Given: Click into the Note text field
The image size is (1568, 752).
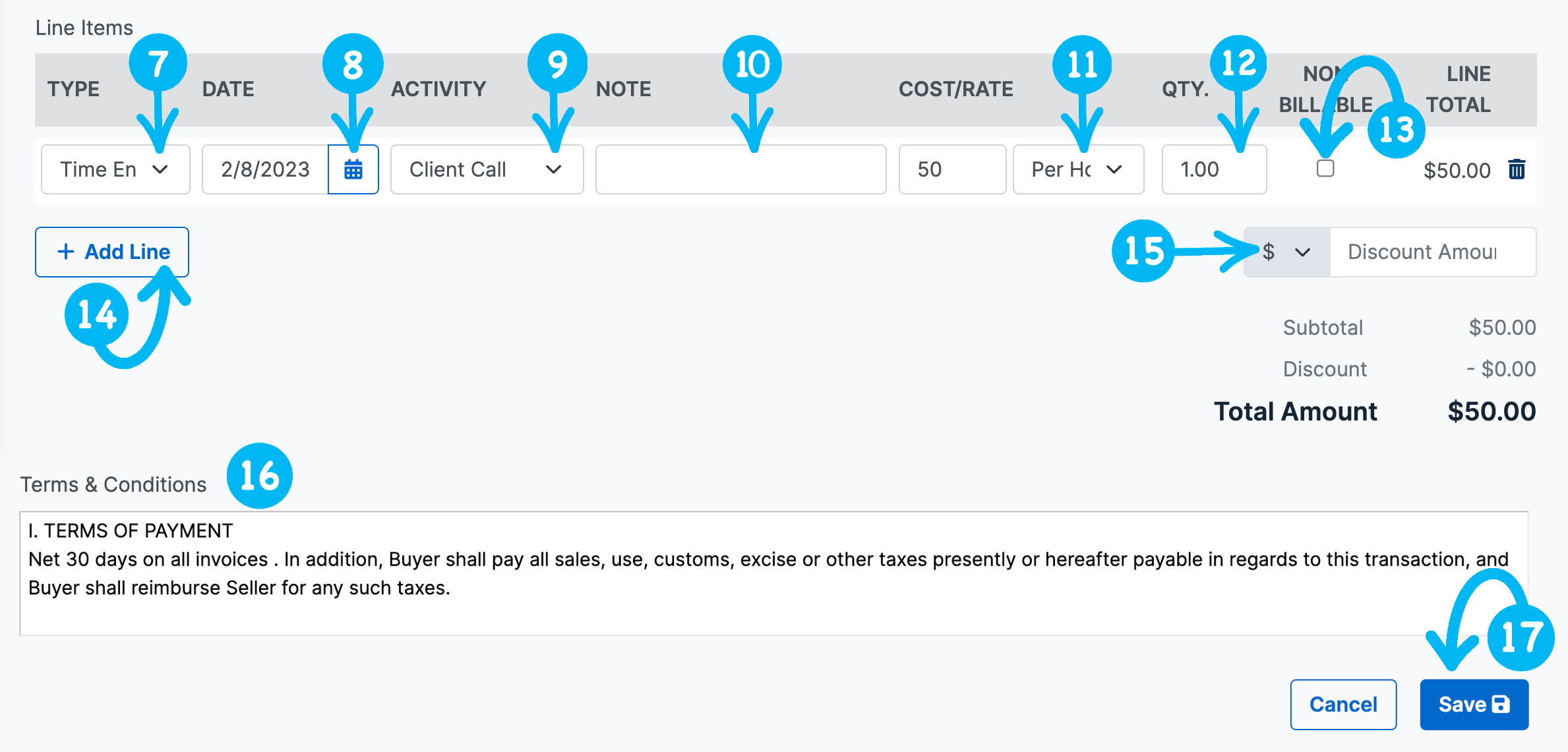Looking at the screenshot, I should click(740, 169).
